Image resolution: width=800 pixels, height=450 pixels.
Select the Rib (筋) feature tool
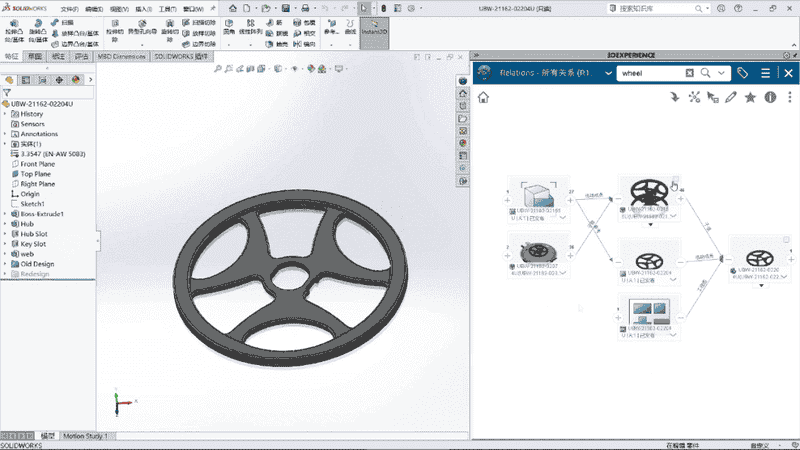274,22
